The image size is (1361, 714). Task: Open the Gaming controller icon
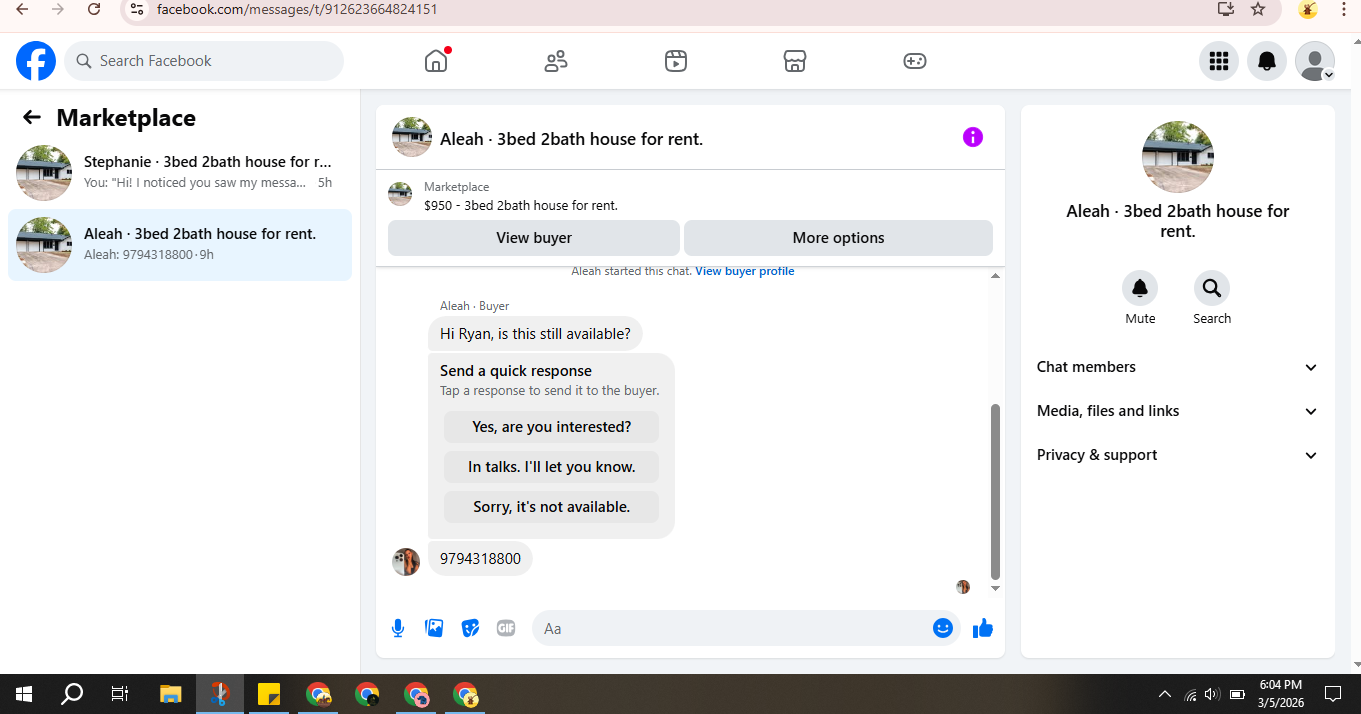[x=915, y=61]
